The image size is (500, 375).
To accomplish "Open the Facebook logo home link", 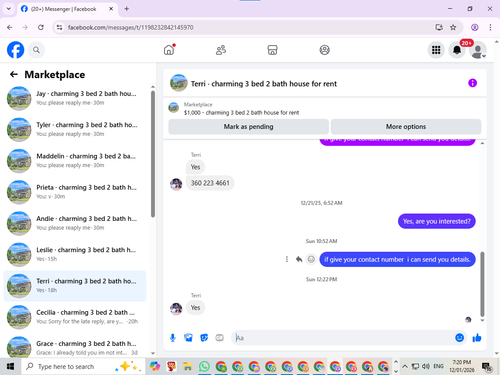I will click(16, 50).
